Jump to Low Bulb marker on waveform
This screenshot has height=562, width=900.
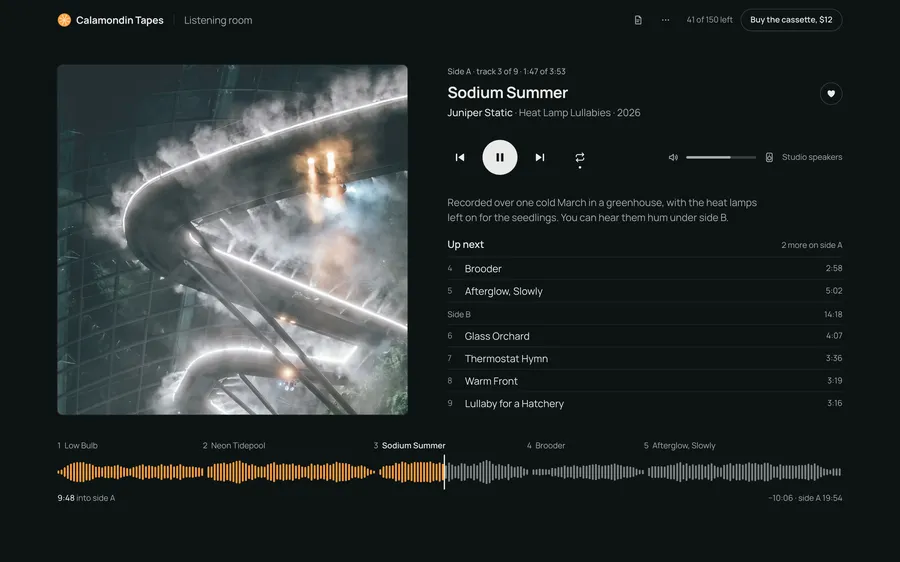click(x=77, y=445)
